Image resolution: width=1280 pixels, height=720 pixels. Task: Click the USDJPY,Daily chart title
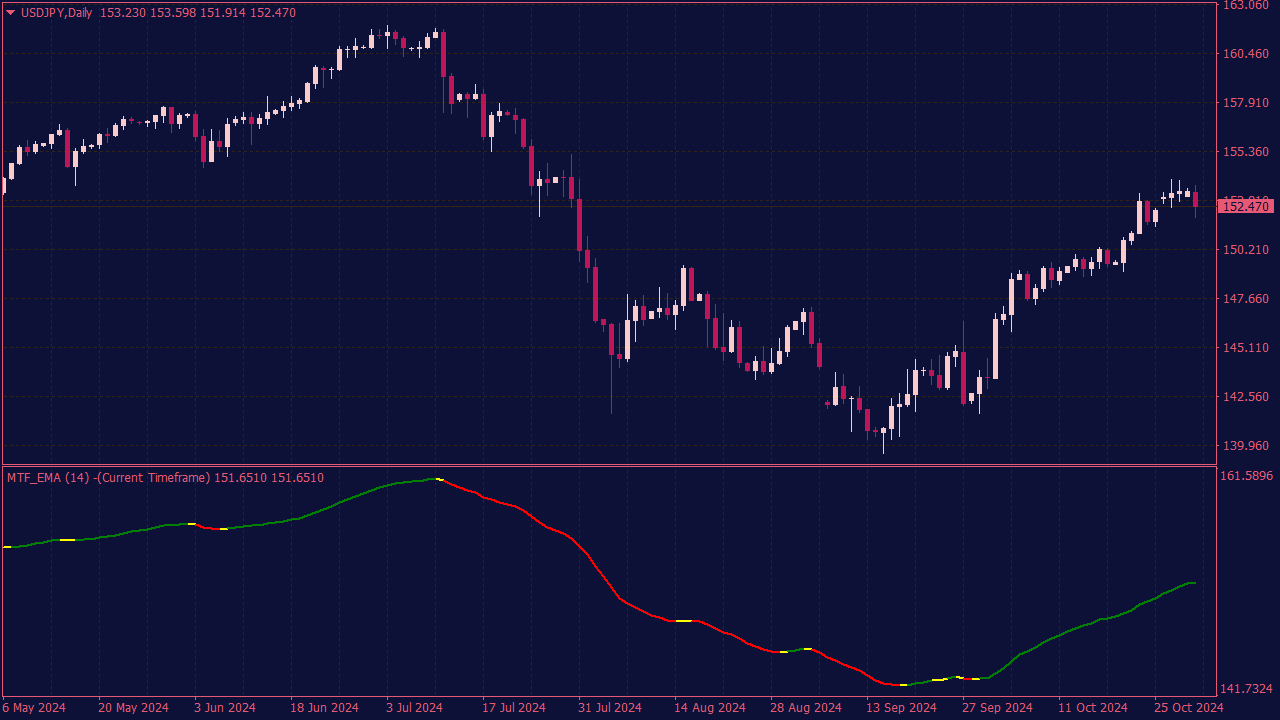click(57, 12)
